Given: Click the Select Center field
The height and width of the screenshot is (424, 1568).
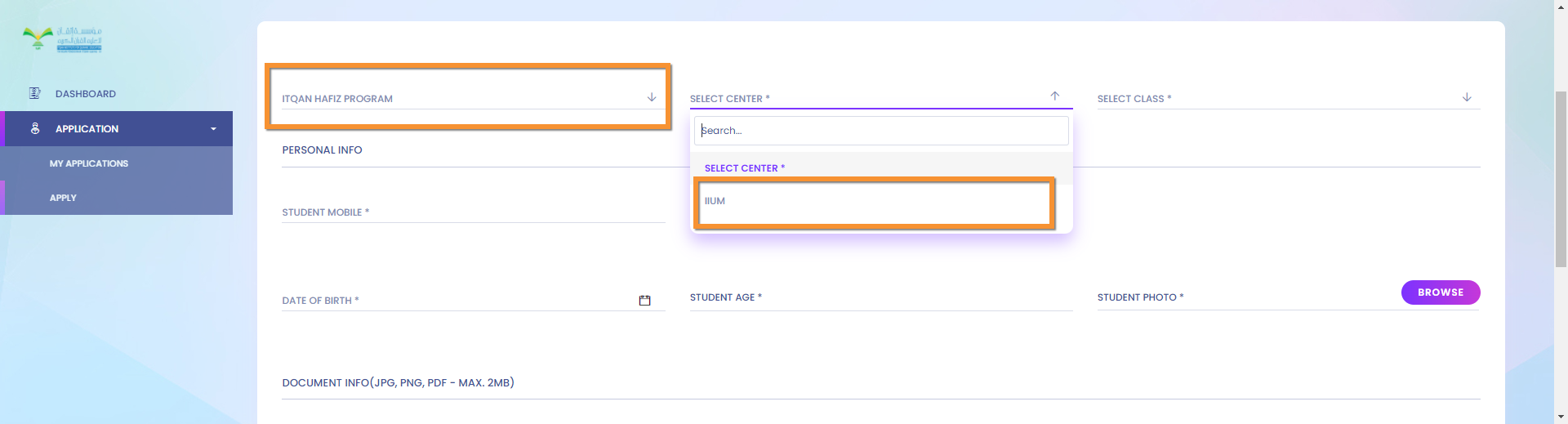Looking at the screenshot, I should tap(881, 98).
